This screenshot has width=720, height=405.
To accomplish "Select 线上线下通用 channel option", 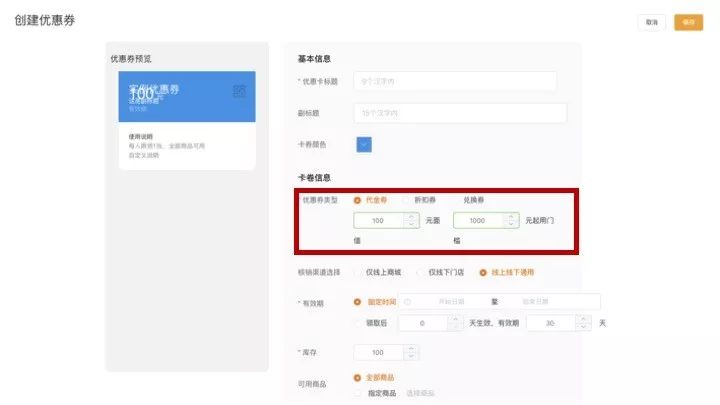I will pyautogui.click(x=483, y=272).
